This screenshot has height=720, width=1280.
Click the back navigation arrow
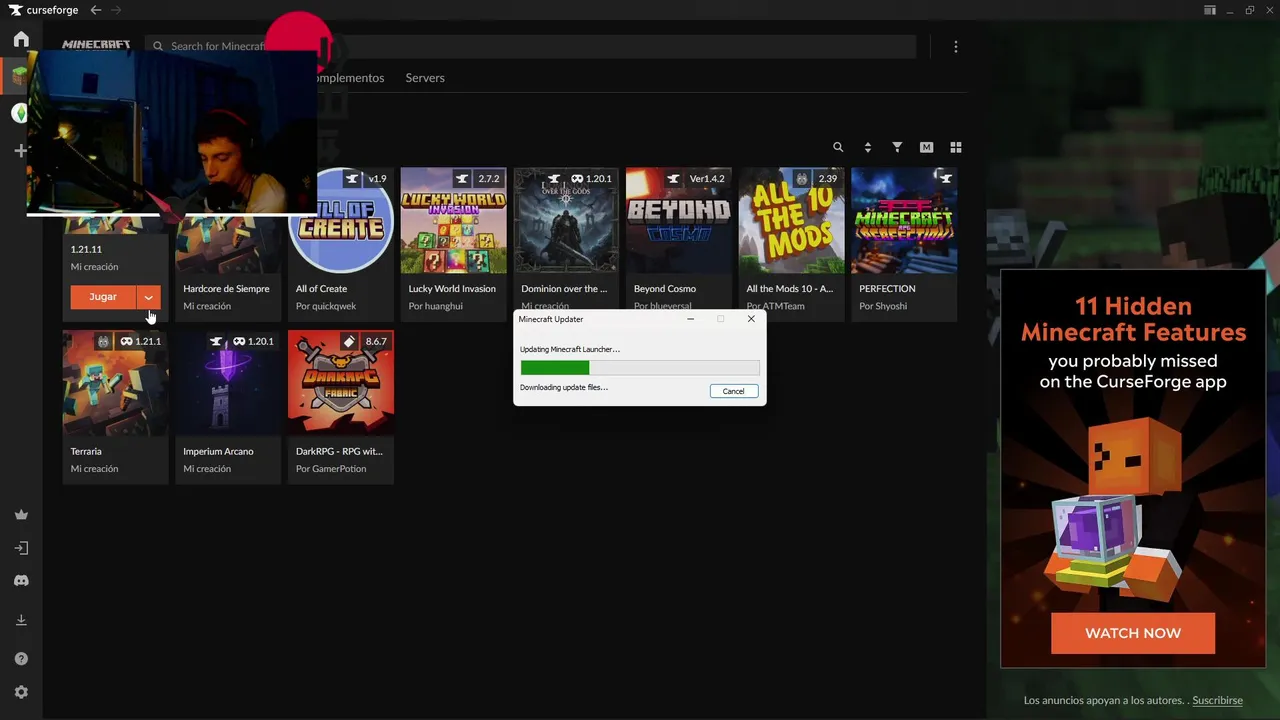96,10
